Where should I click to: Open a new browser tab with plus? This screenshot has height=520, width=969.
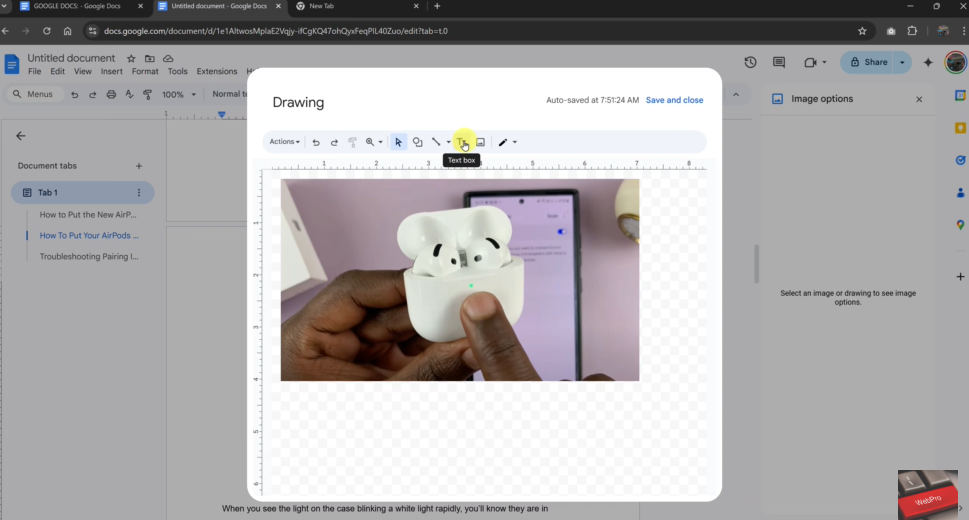point(437,6)
